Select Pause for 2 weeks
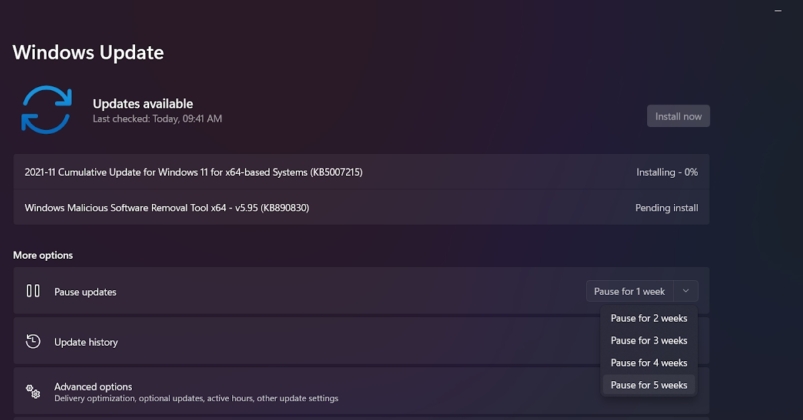Viewport: 803px width, 420px height. click(649, 318)
